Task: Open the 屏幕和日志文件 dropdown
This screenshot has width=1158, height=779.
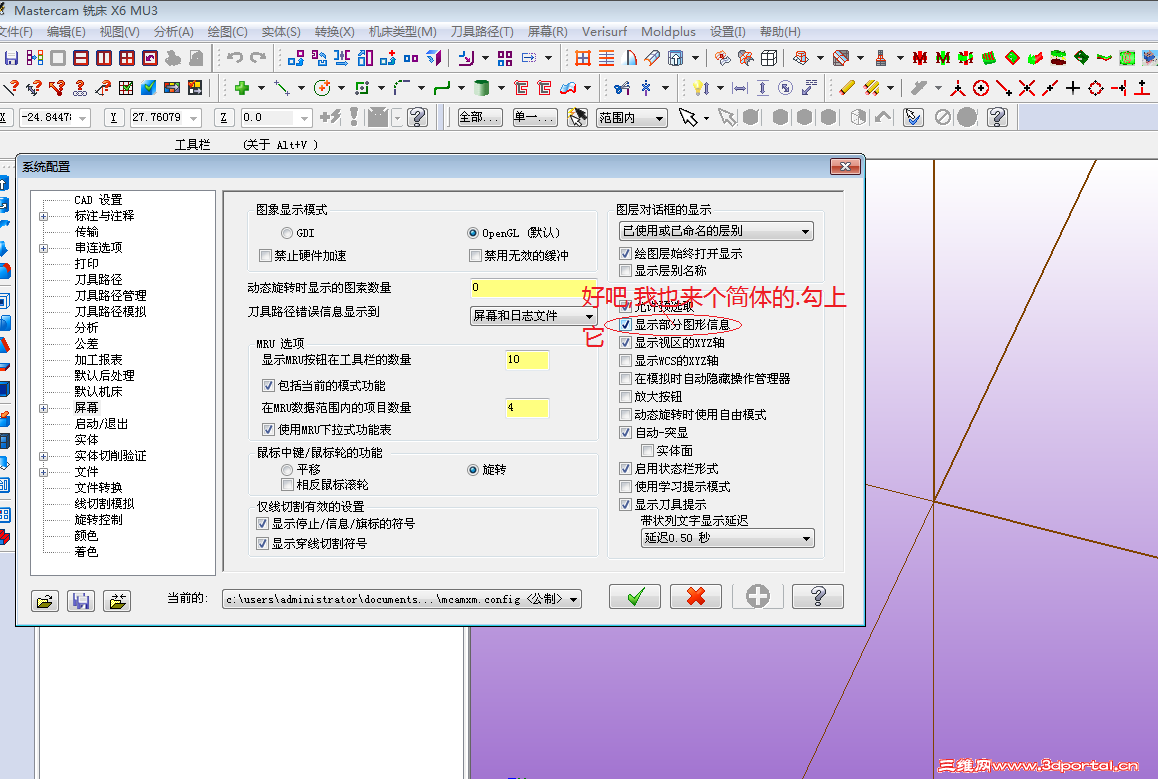Action: tap(533, 316)
